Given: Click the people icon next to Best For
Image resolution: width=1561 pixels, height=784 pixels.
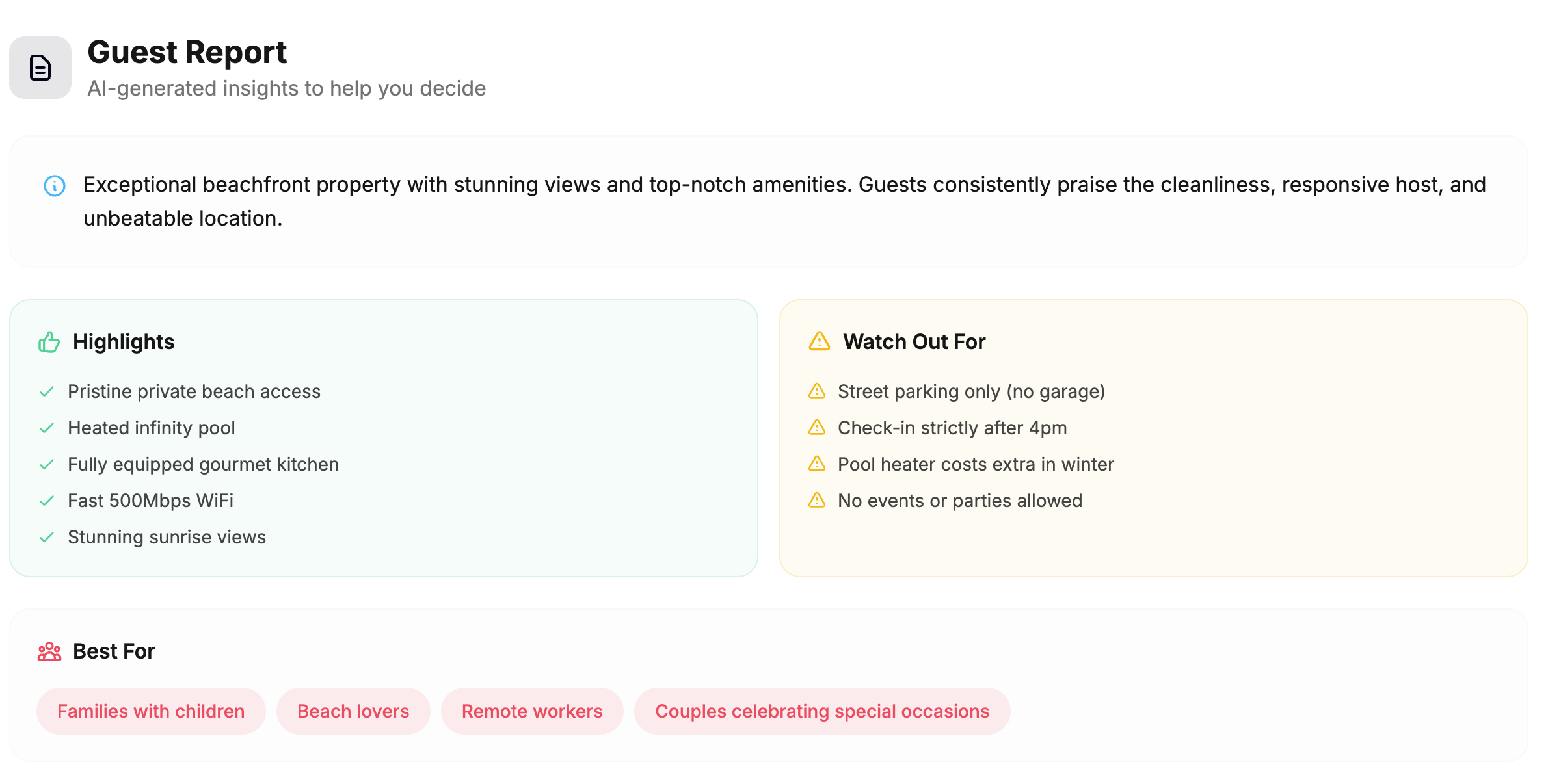Looking at the screenshot, I should click(48, 651).
